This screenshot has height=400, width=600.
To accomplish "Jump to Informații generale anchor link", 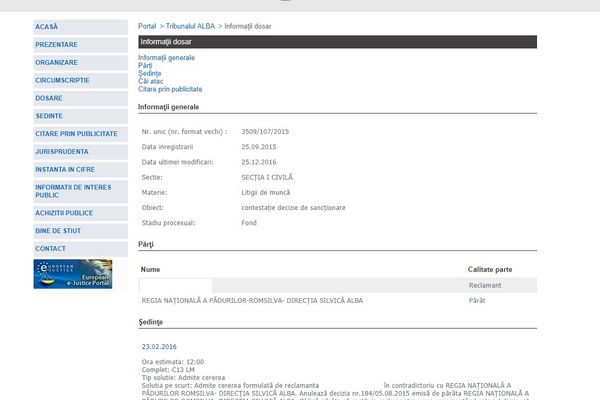I will coord(166,58).
